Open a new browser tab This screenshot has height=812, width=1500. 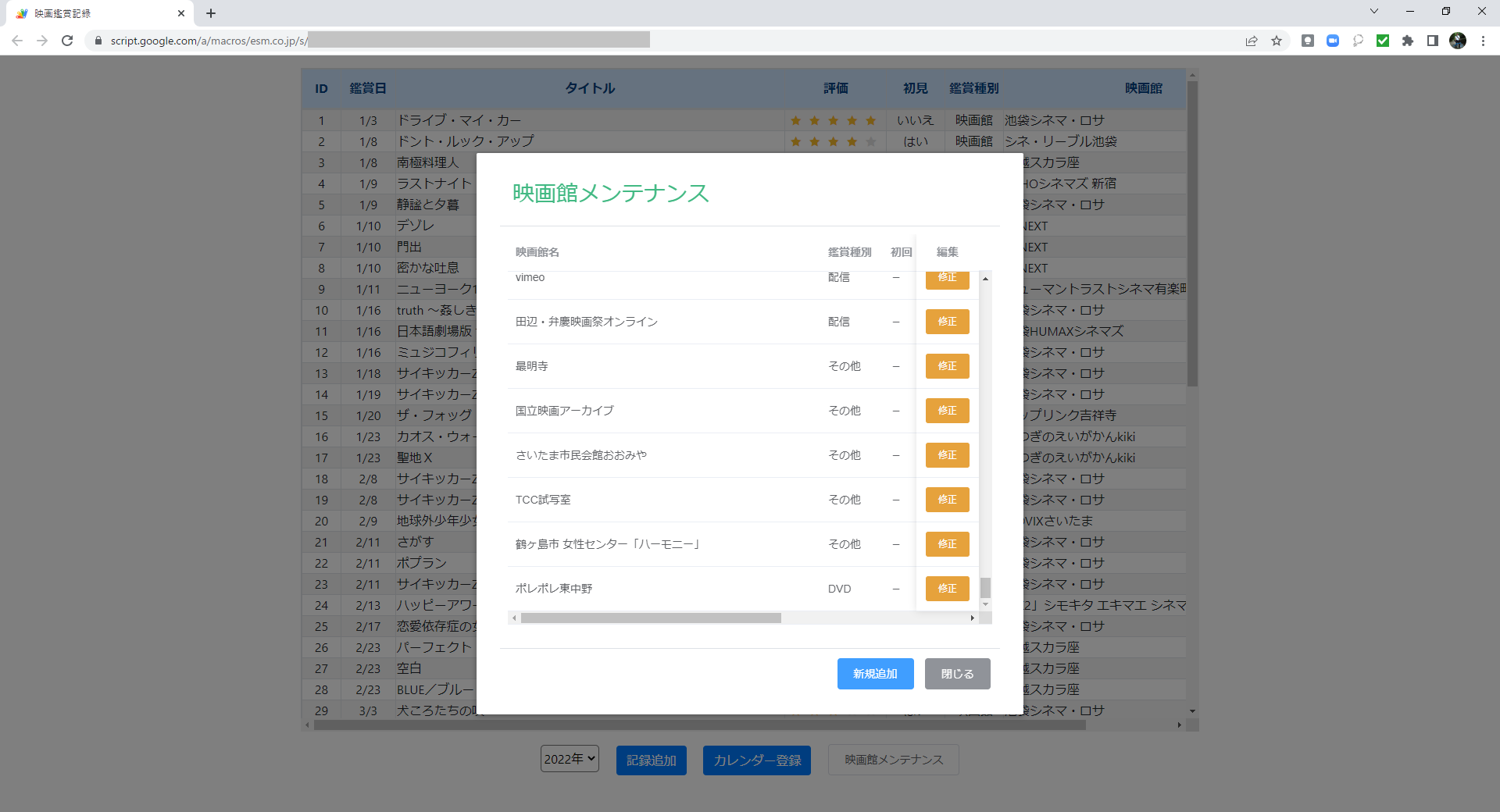[211, 13]
